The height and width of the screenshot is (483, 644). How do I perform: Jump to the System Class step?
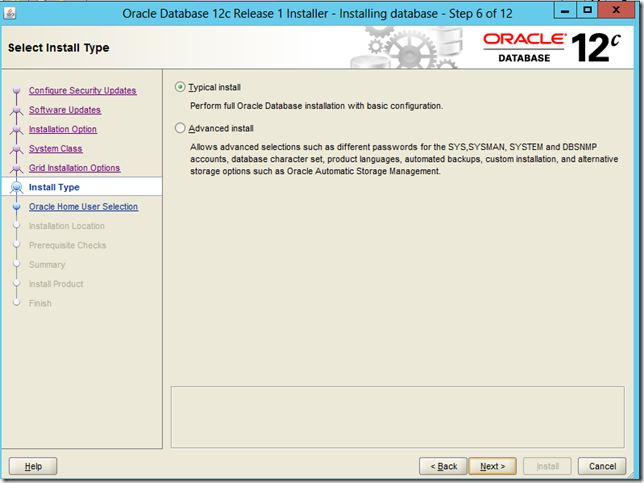tap(55, 148)
